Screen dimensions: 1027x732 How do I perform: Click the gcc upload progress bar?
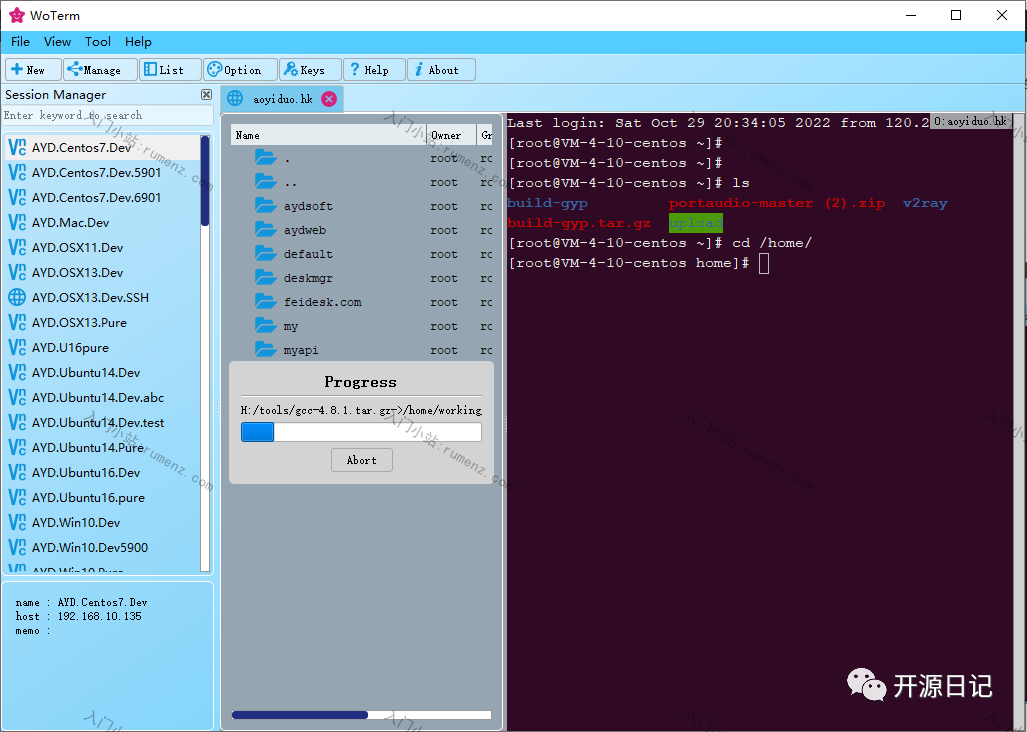361,432
